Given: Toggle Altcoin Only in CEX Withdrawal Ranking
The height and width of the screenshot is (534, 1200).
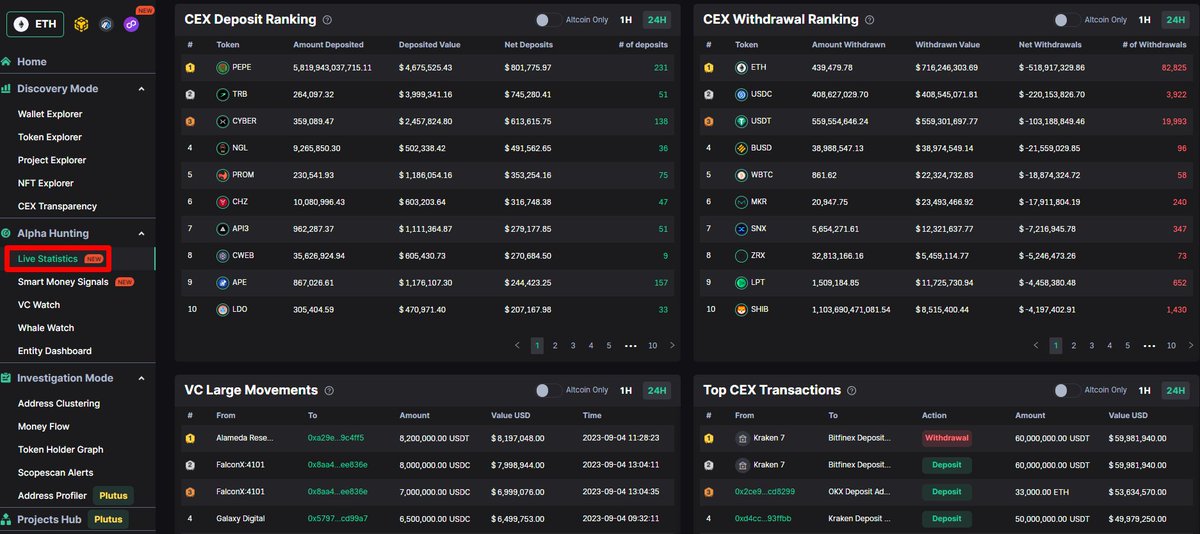Looking at the screenshot, I should (1067, 20).
